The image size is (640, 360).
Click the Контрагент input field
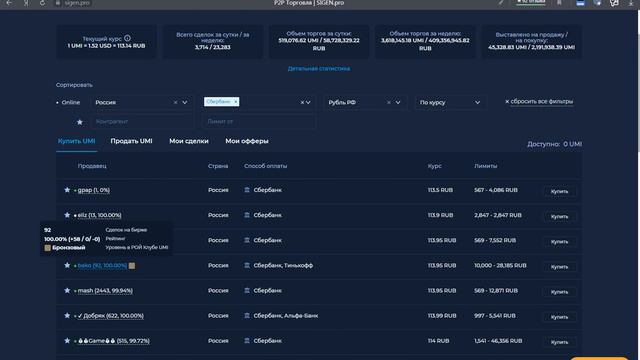point(142,122)
